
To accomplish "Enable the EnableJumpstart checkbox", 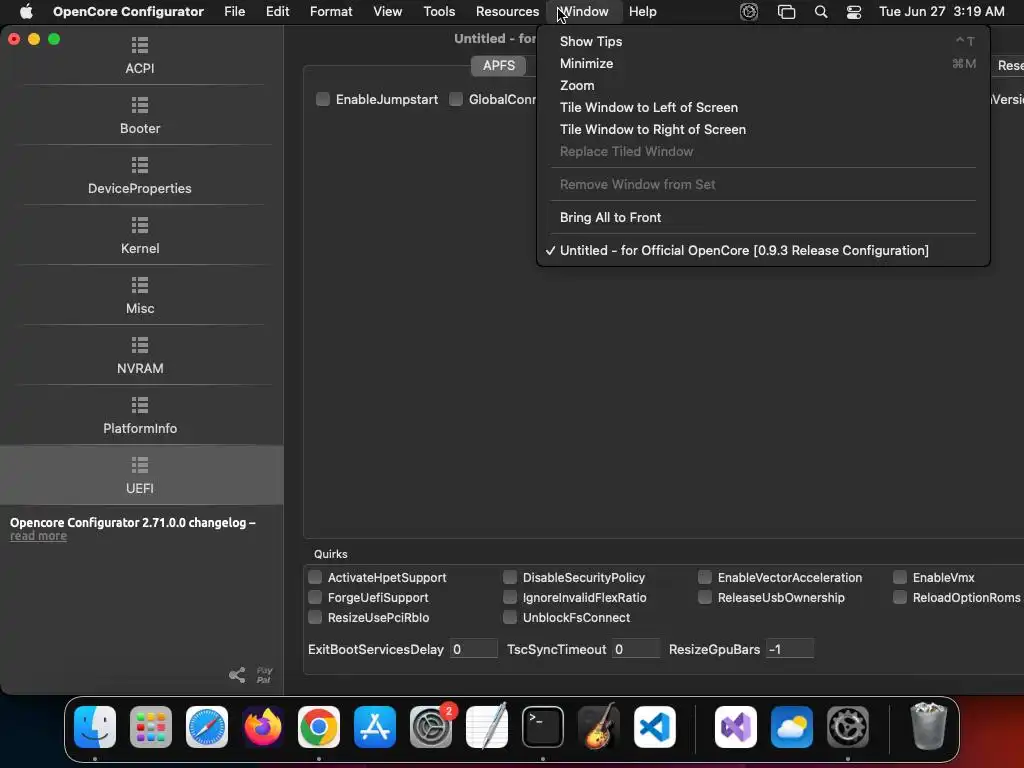I will tap(323, 99).
